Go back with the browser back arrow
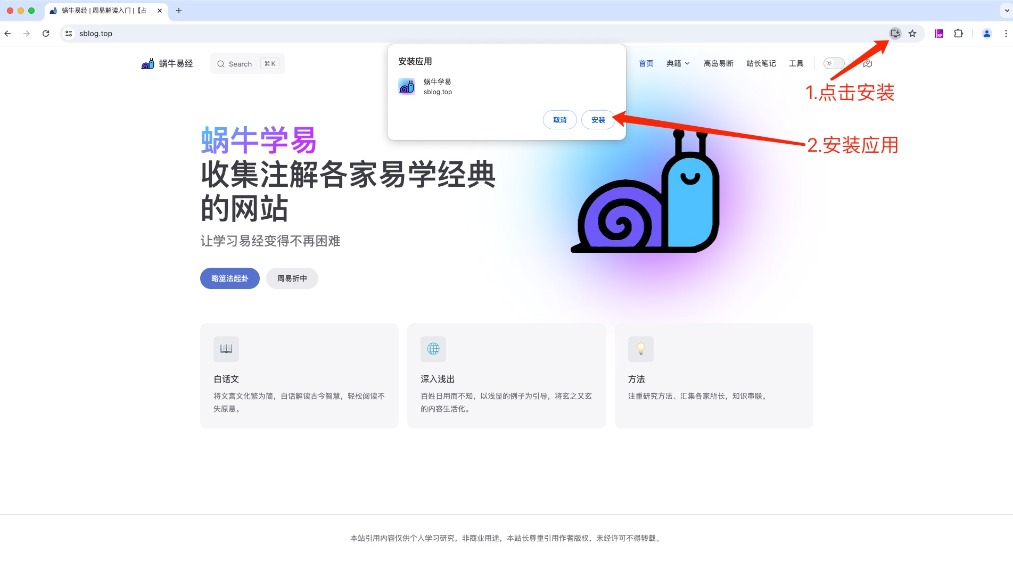Image resolution: width=1013 pixels, height=561 pixels. 8,34
